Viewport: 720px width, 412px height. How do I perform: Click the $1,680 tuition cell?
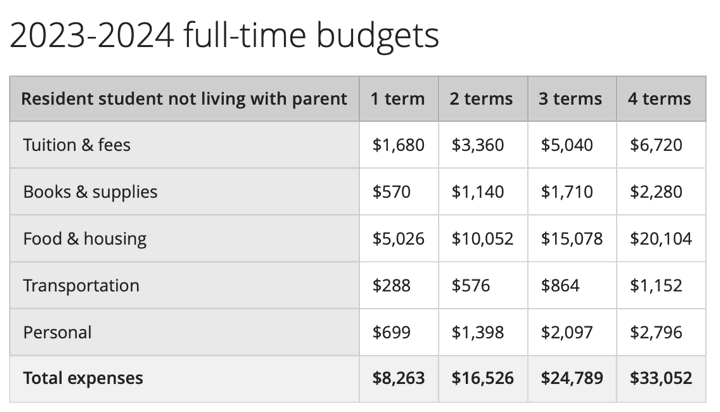click(x=398, y=145)
